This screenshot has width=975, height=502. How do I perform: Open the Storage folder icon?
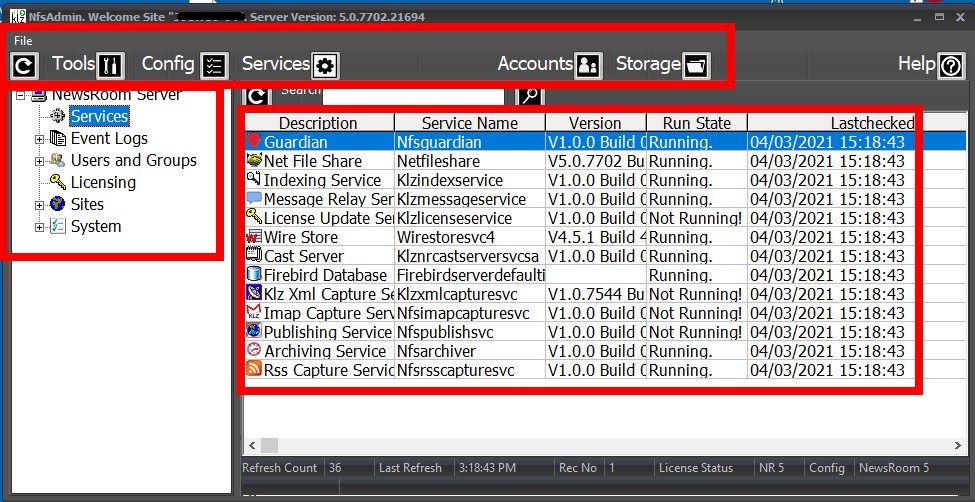(696, 65)
